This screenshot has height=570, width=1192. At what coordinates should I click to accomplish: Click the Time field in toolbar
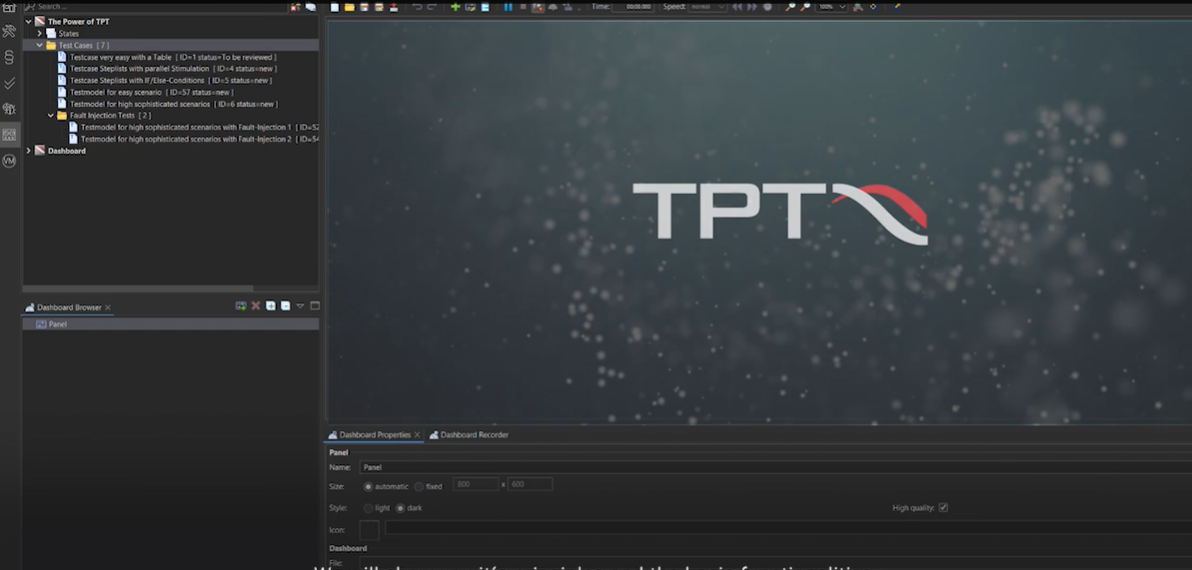tap(632, 7)
